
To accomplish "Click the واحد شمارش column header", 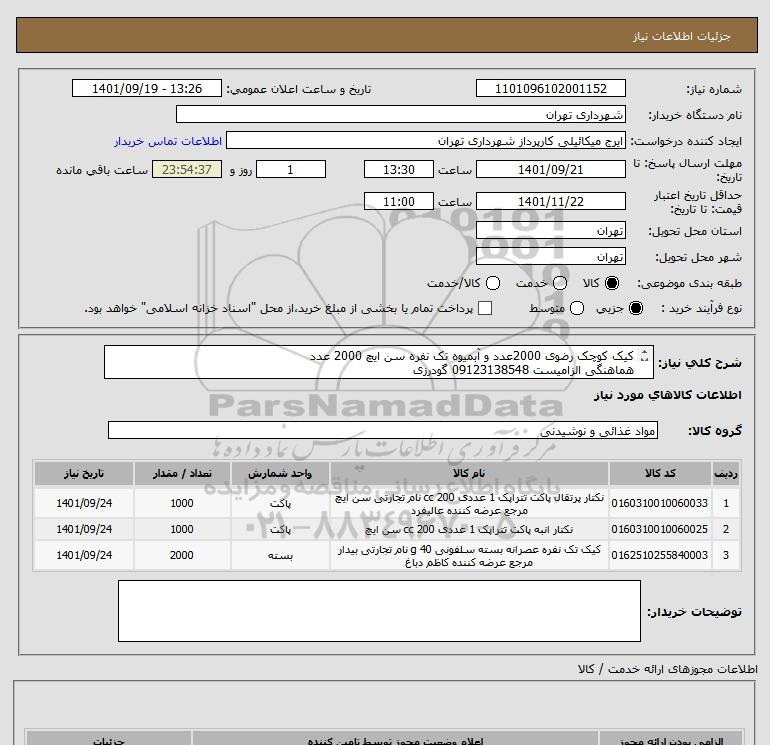I will pyautogui.click(x=280, y=473).
